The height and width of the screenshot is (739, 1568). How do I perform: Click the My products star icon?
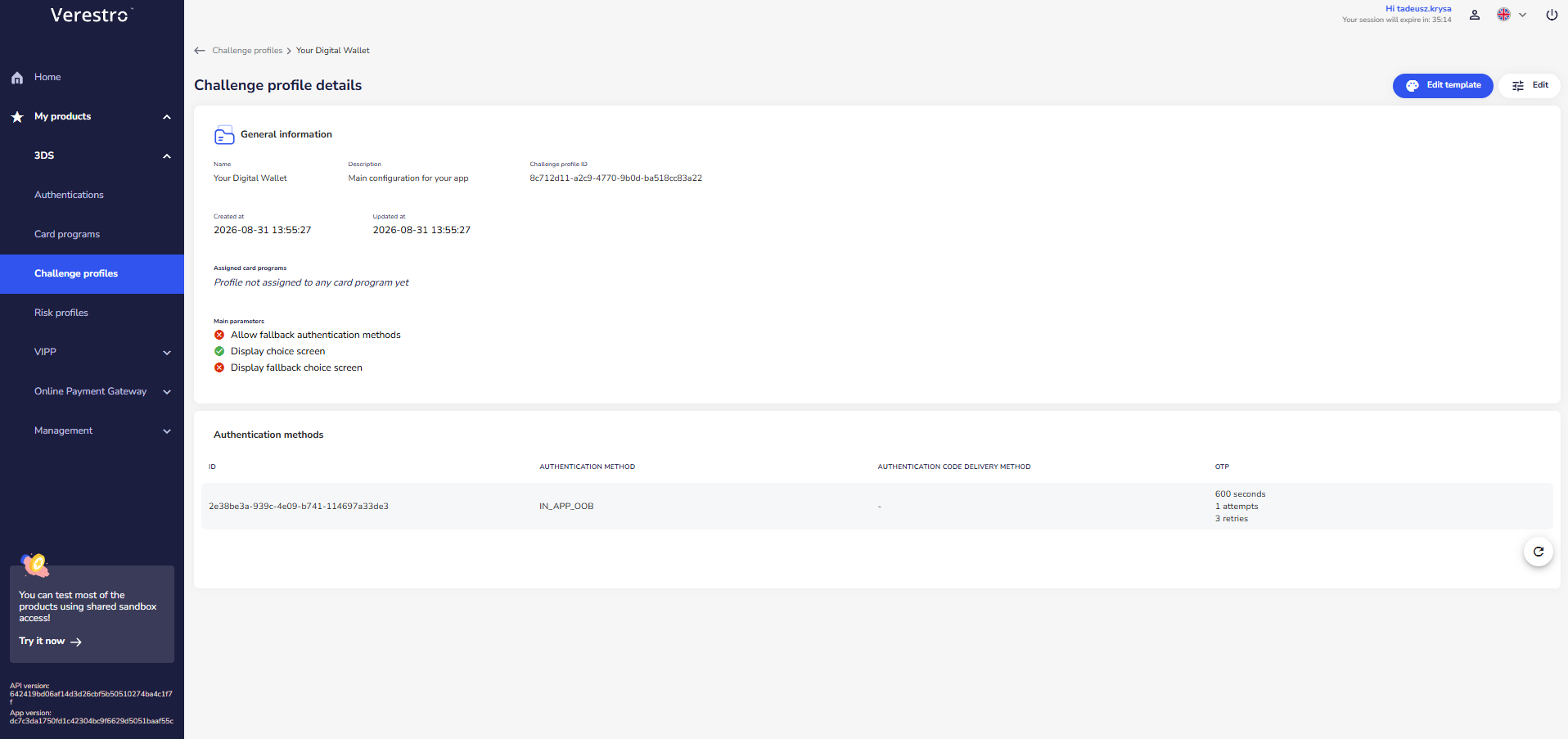click(17, 117)
